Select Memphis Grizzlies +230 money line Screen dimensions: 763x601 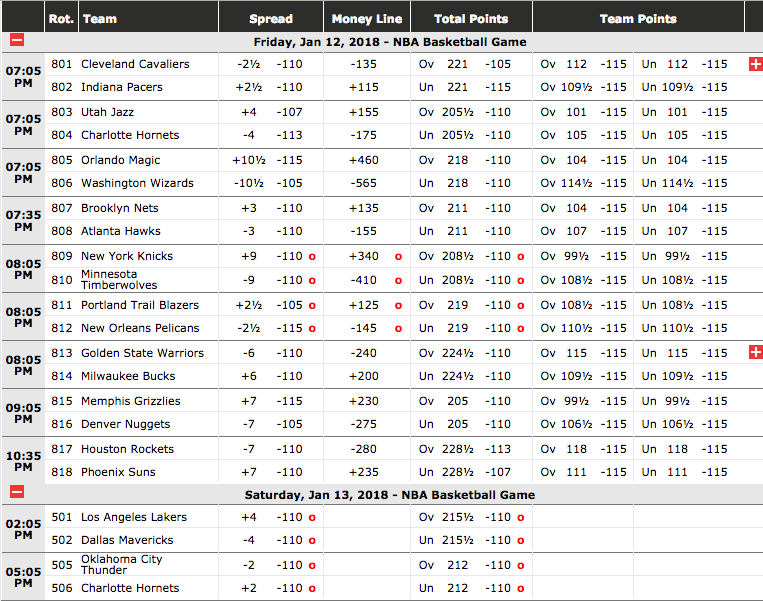364,401
